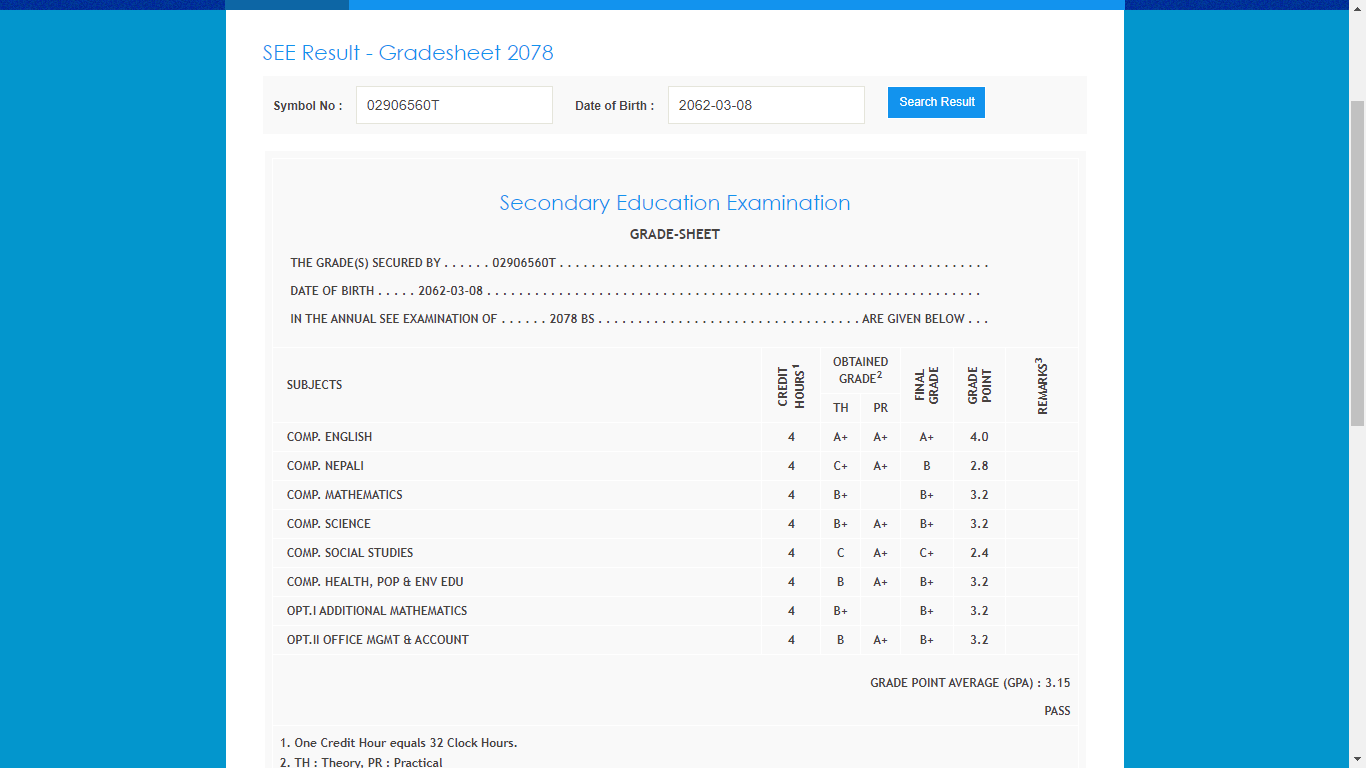Image resolution: width=1366 pixels, height=768 pixels.
Task: Select the COMP. ENGLISH subject row
Action: [x=330, y=437]
